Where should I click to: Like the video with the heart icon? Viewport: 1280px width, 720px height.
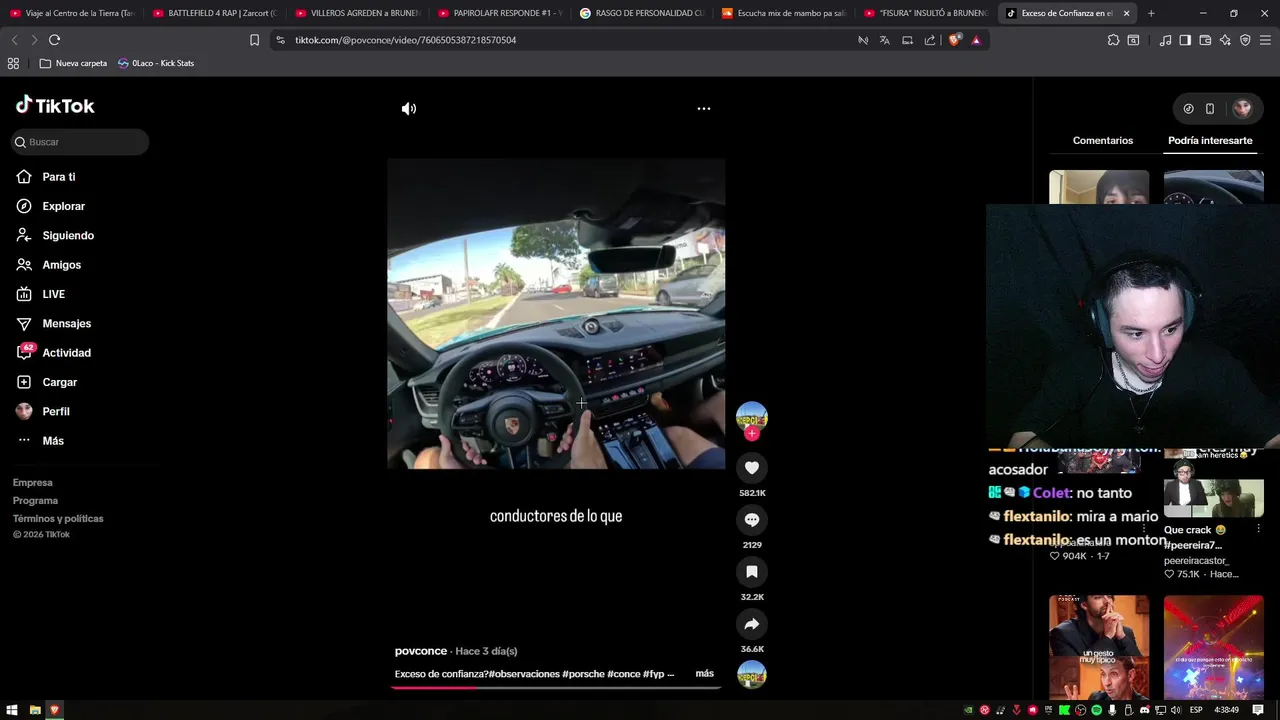(x=752, y=468)
